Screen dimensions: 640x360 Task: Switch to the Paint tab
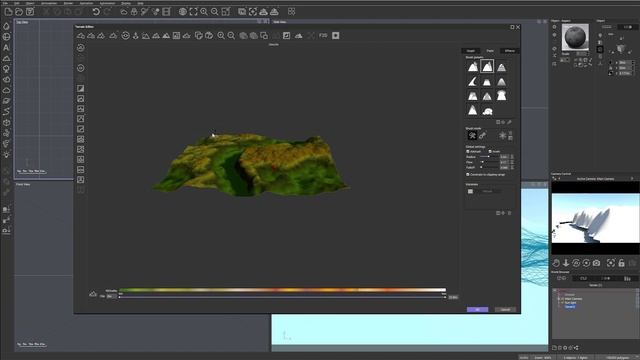click(x=490, y=51)
